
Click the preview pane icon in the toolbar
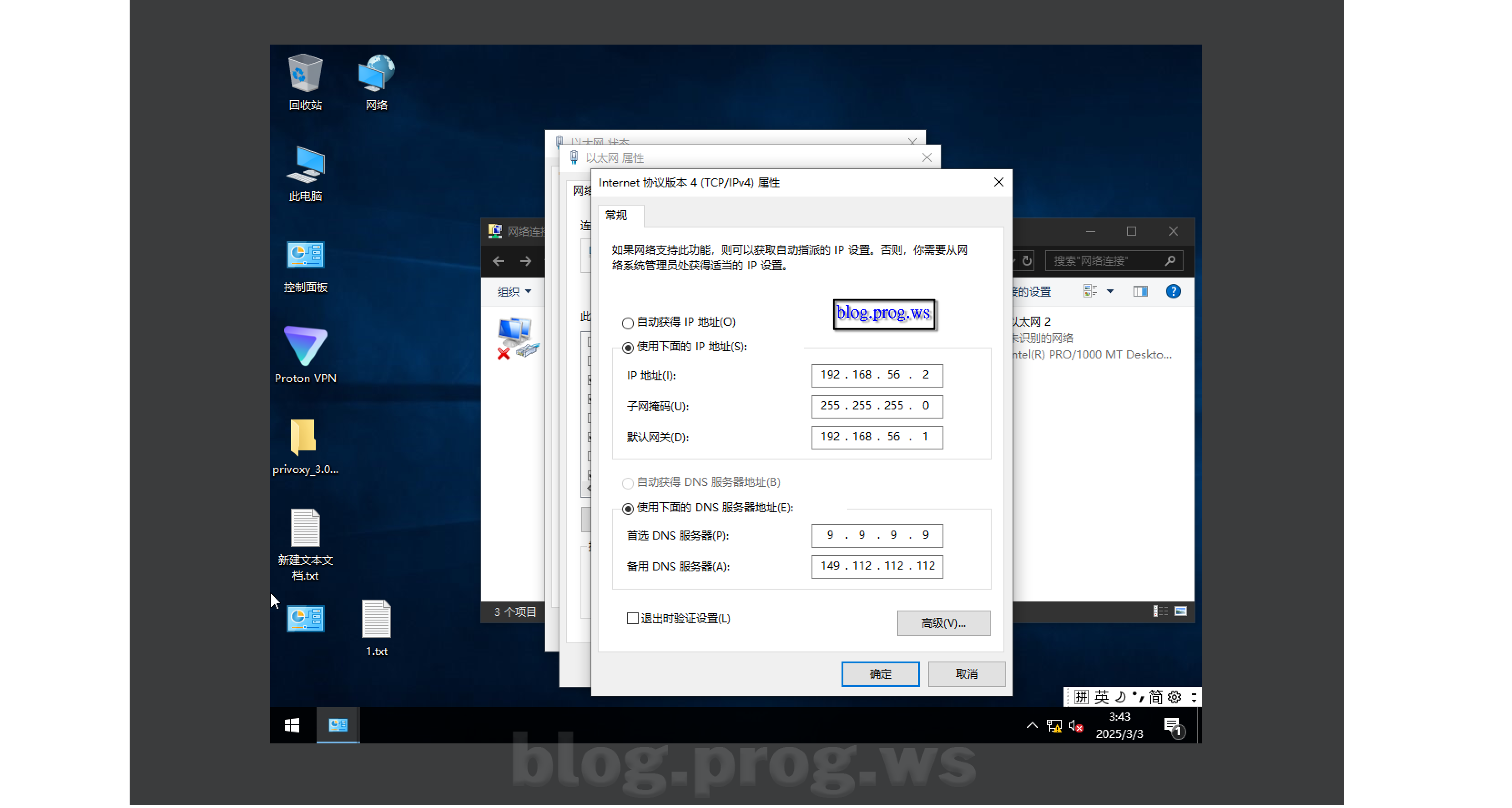[x=1140, y=291]
